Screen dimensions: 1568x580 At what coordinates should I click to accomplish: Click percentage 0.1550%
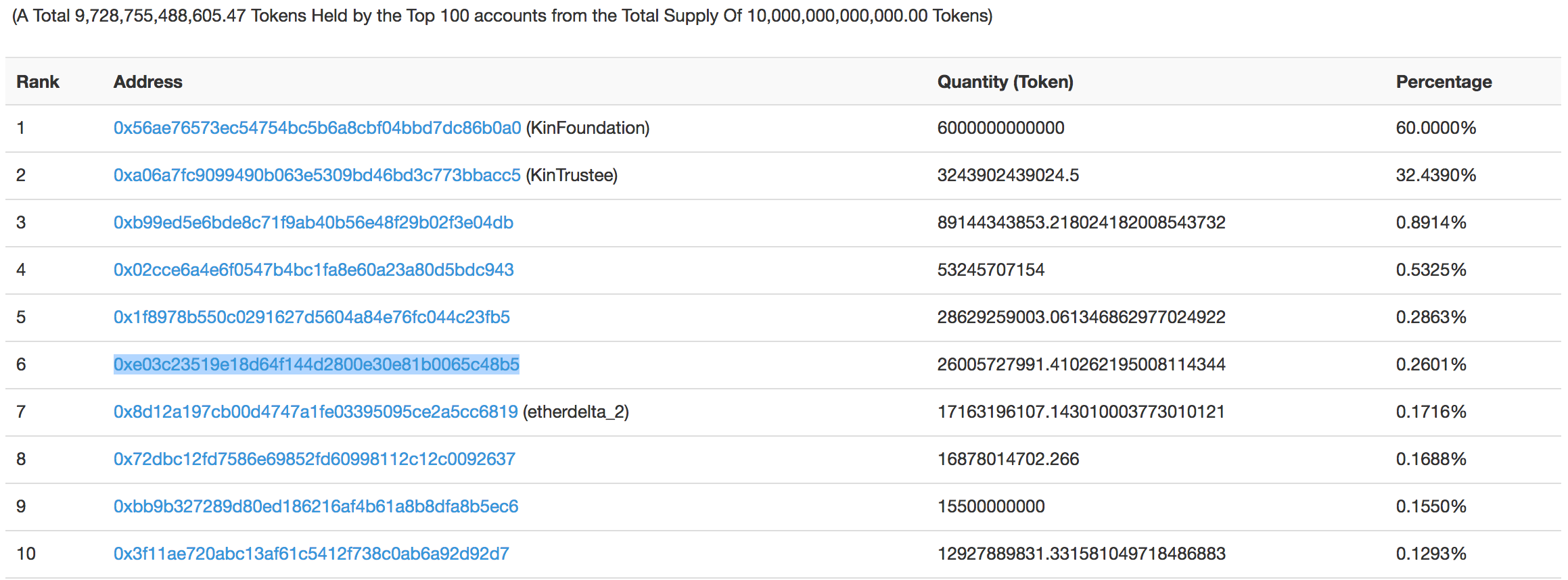pos(1431,506)
